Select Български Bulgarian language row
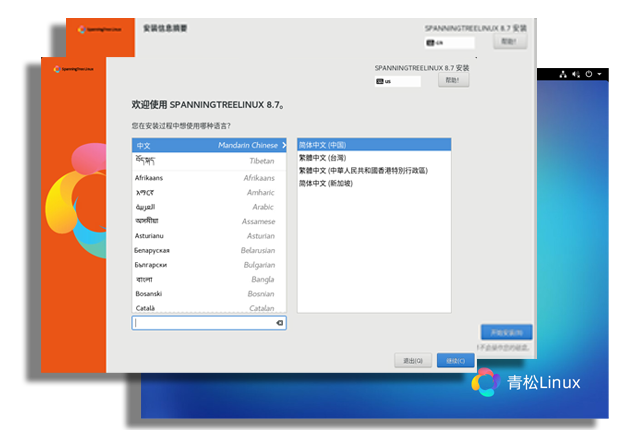The width and height of the screenshot is (624, 430). [209, 265]
